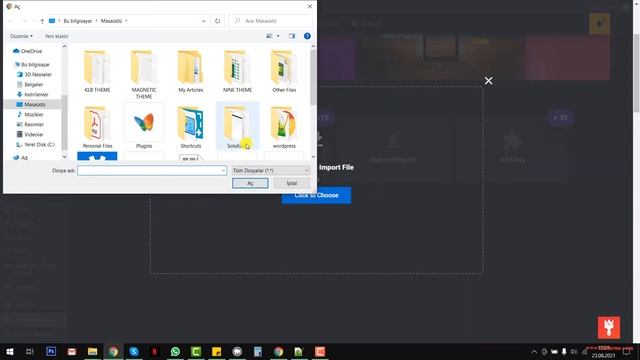Click Yeni klasör button
640x360 pixels.
click(56, 36)
